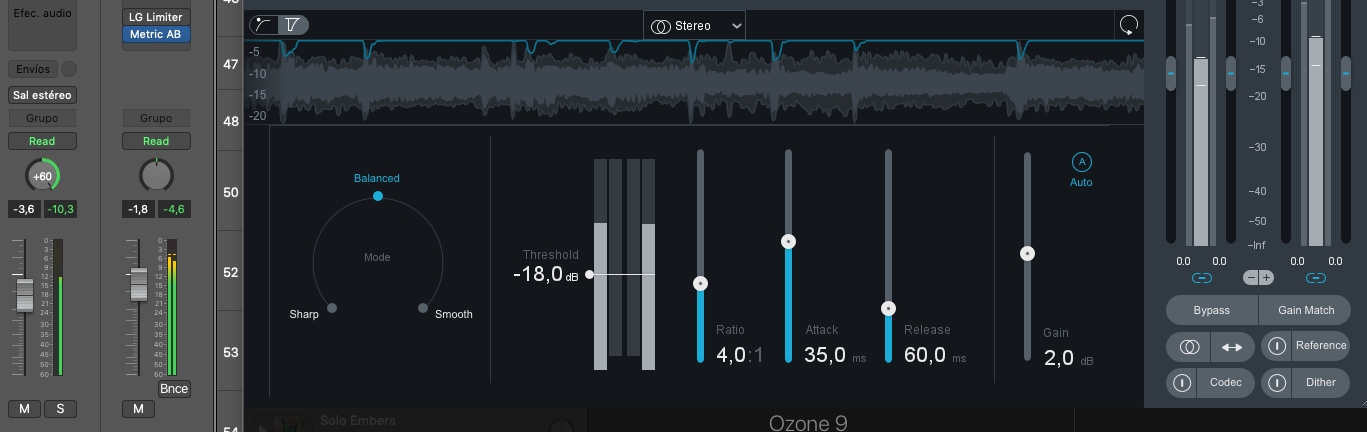
Task: Toggle the Codec power switch
Action: click(1182, 382)
